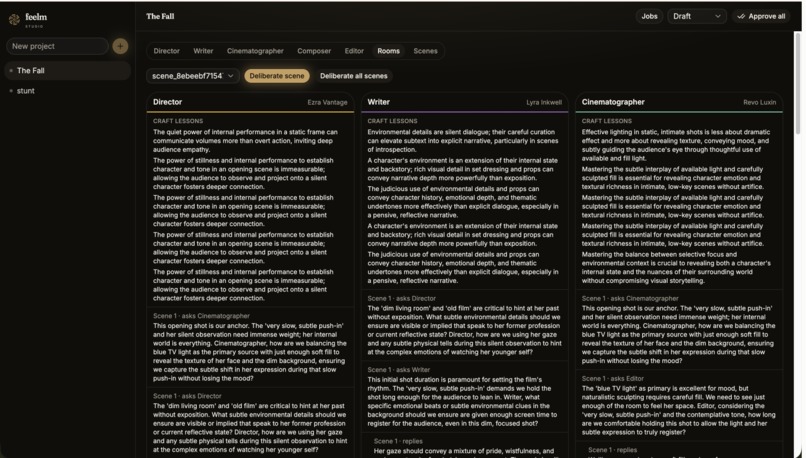806x458 pixels.
Task: Click CRAFT LESSONS label in Cinematographer column
Action: pos(607,121)
